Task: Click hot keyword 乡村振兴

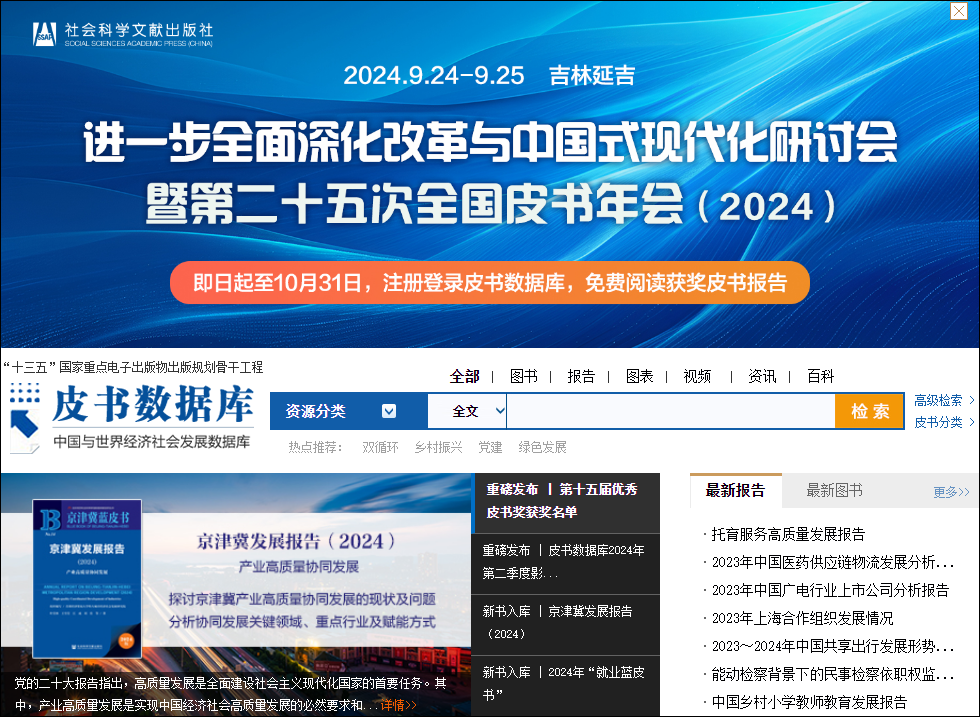Action: coord(438,447)
